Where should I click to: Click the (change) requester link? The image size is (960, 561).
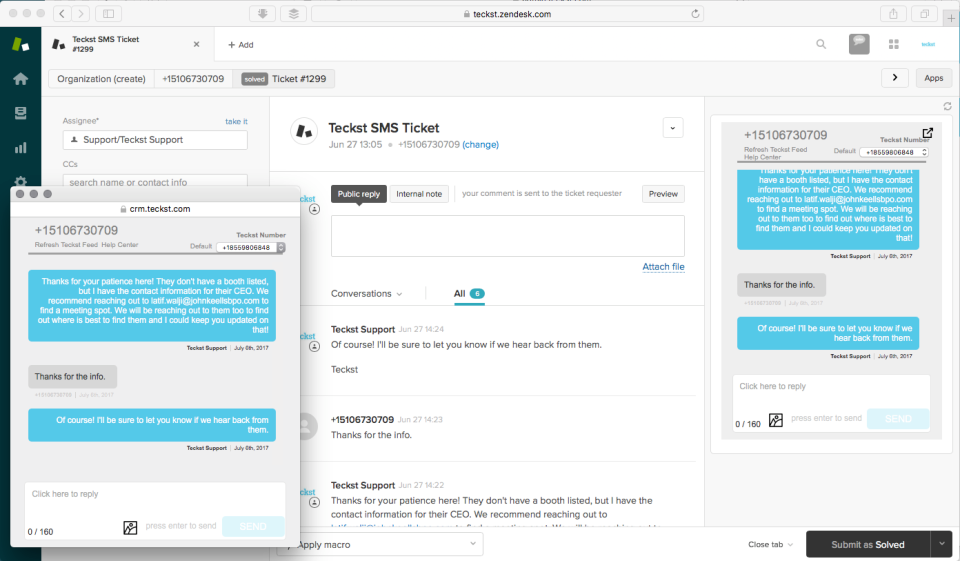point(481,145)
